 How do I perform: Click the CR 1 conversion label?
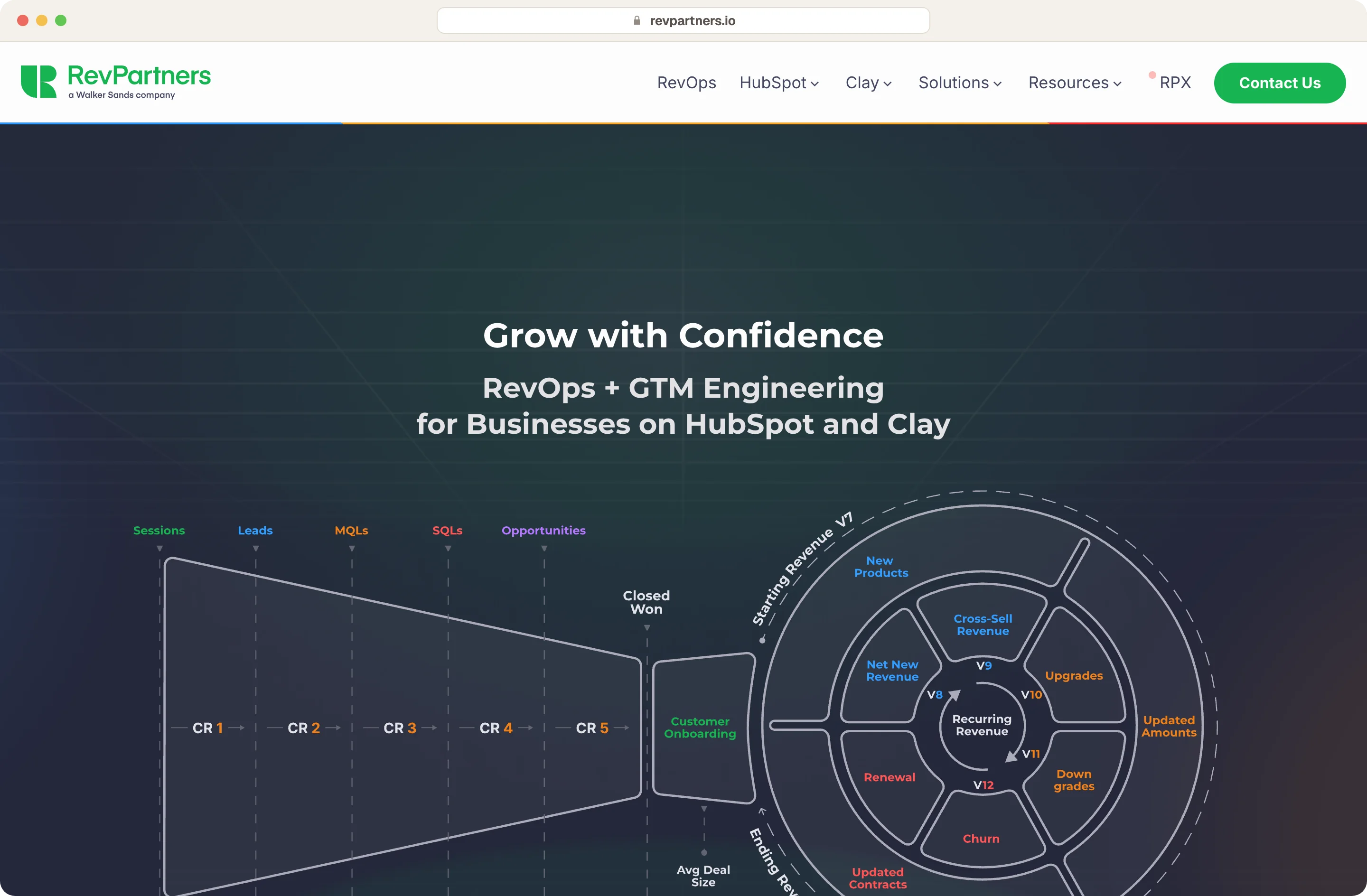[207, 728]
